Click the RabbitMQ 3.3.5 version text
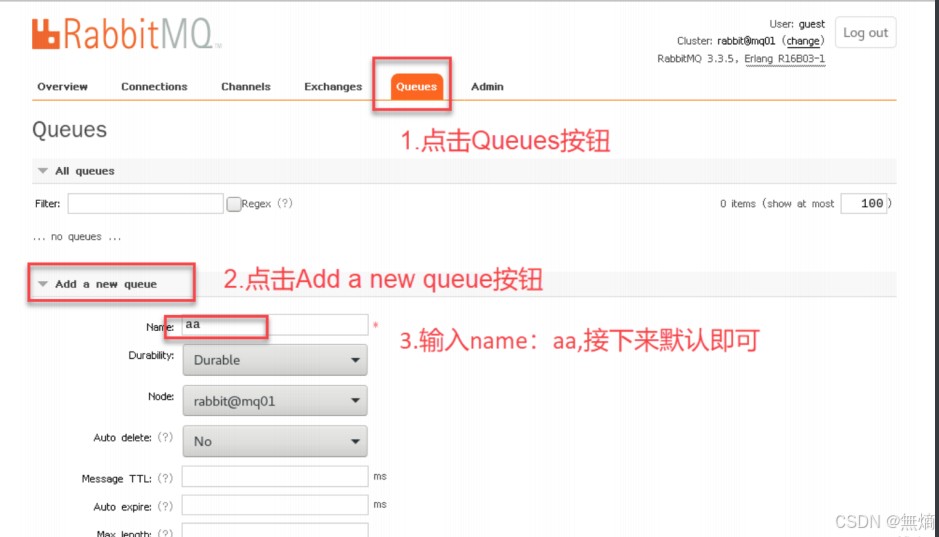 [x=697, y=59]
